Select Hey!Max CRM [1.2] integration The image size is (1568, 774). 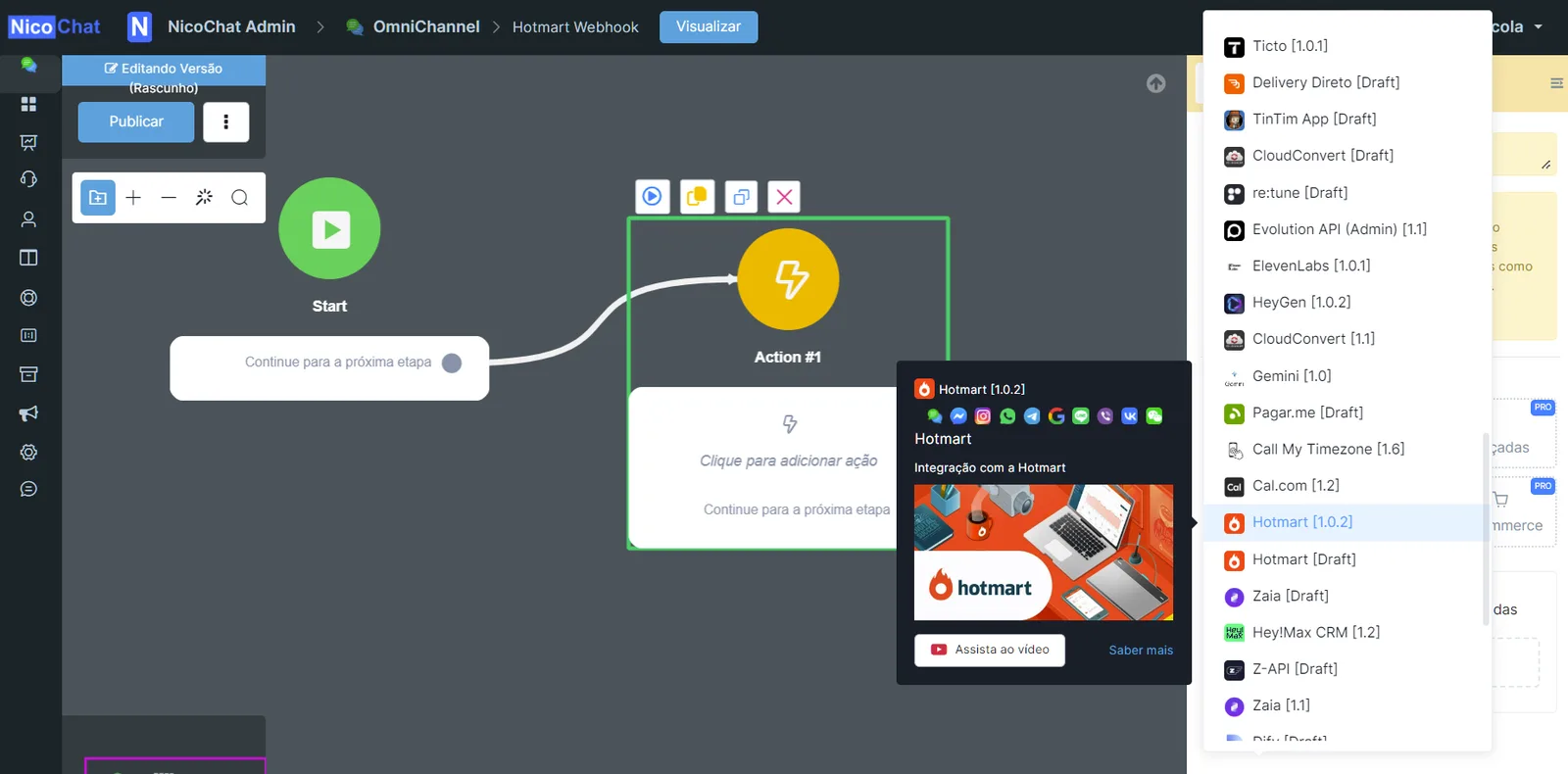click(x=1347, y=633)
